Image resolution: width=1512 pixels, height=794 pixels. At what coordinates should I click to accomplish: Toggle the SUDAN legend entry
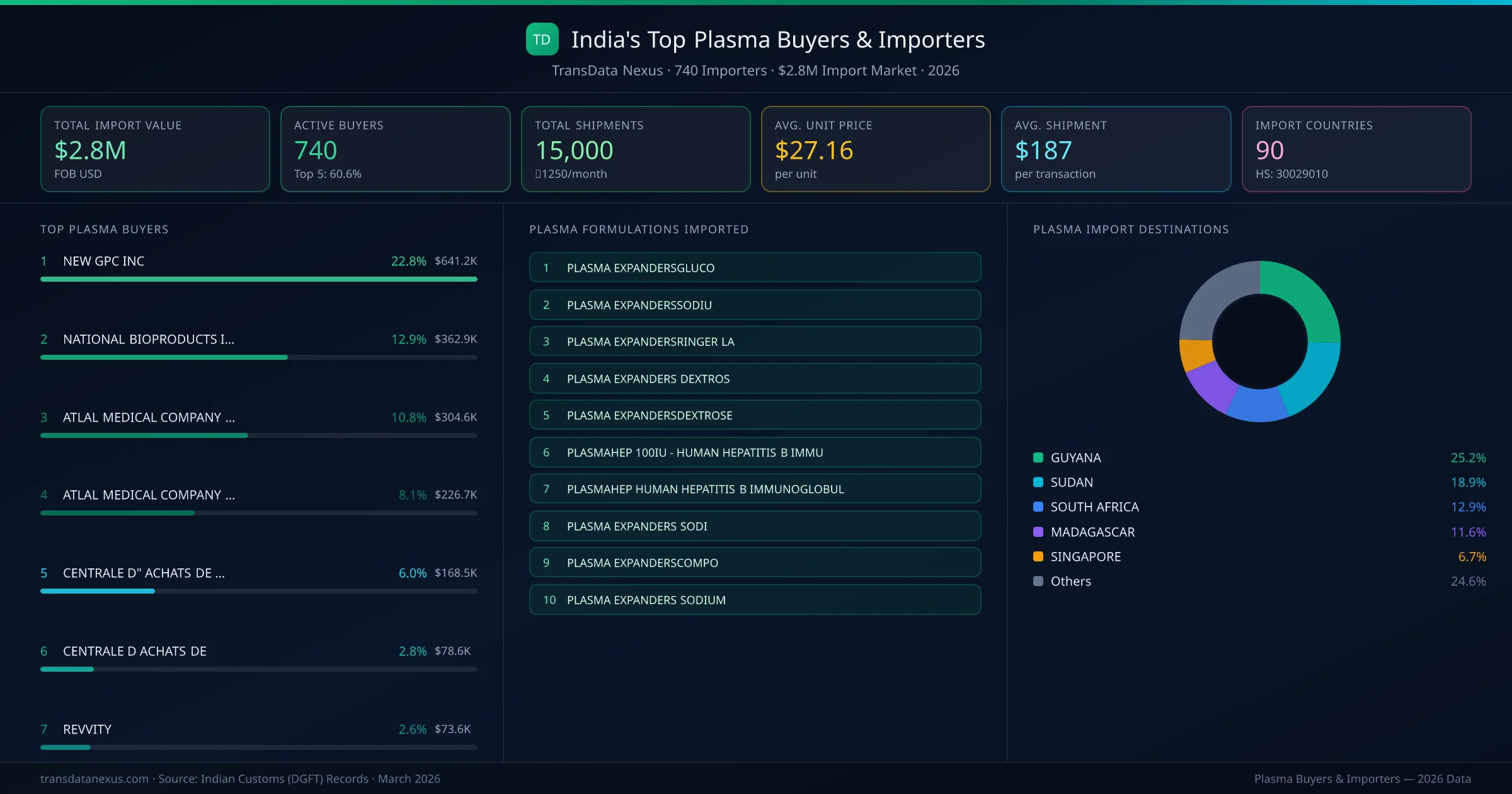pos(1072,482)
